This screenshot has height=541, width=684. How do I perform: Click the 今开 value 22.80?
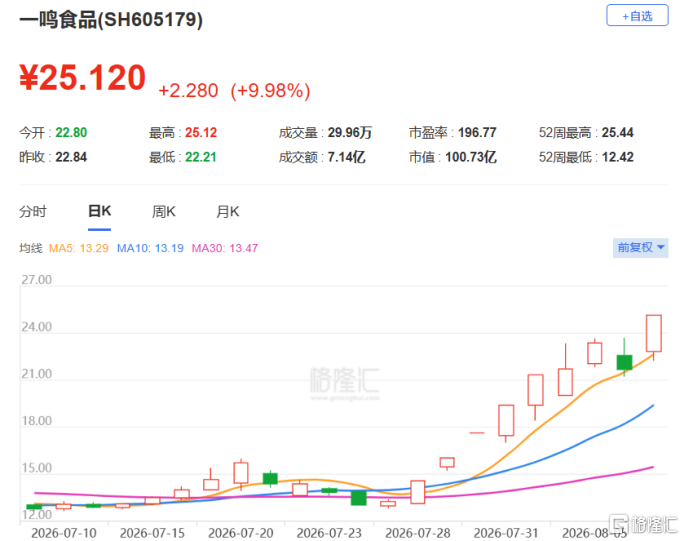pos(71,132)
